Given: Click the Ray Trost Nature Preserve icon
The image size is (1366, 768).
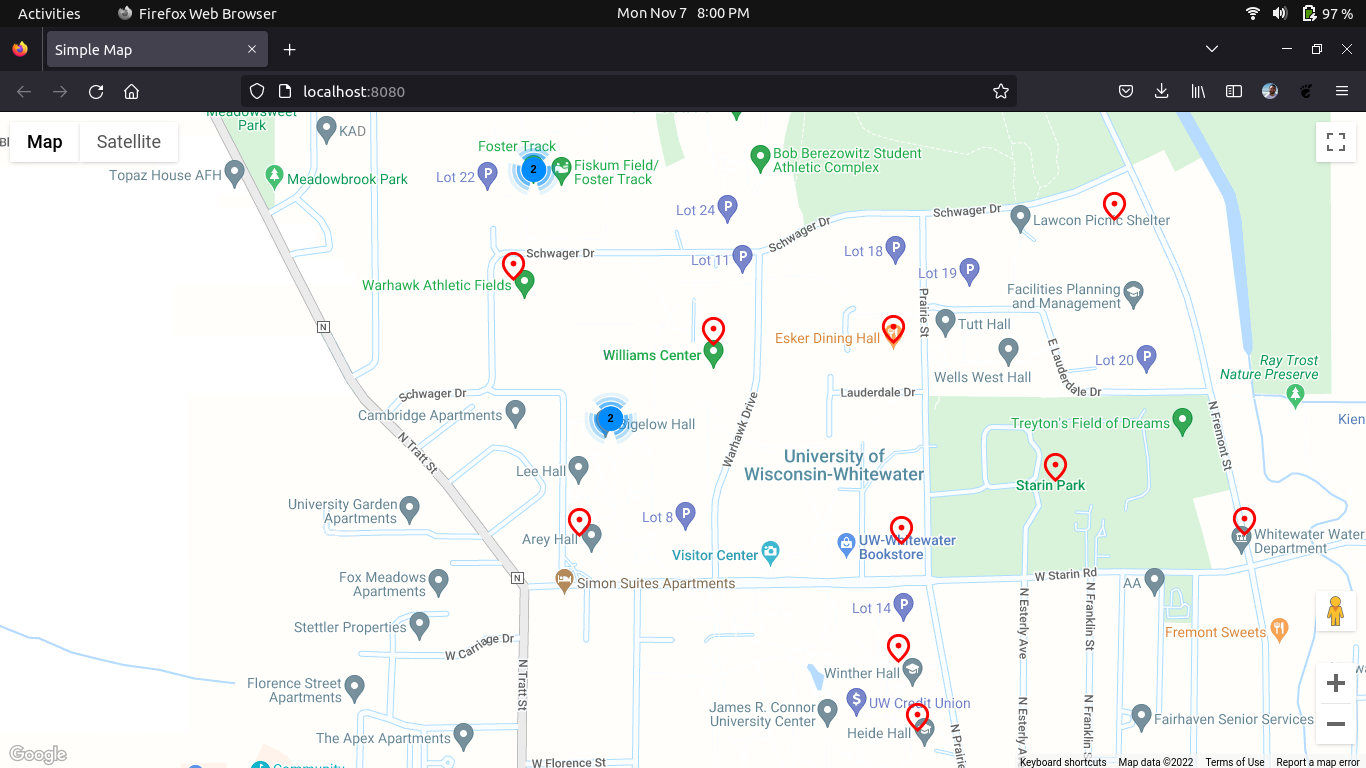Looking at the screenshot, I should pos(1296,395).
